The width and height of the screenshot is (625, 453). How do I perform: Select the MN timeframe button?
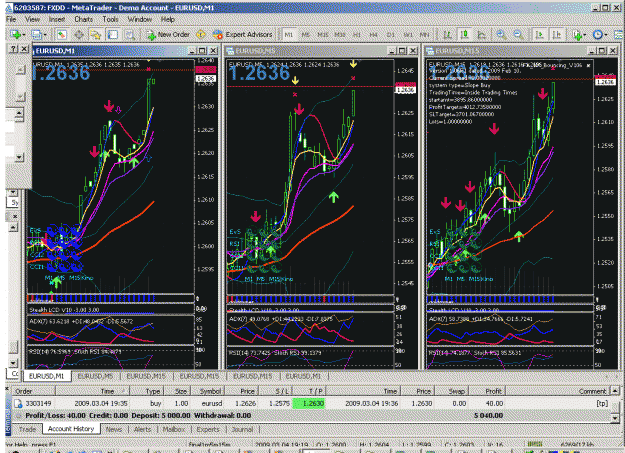coord(425,35)
